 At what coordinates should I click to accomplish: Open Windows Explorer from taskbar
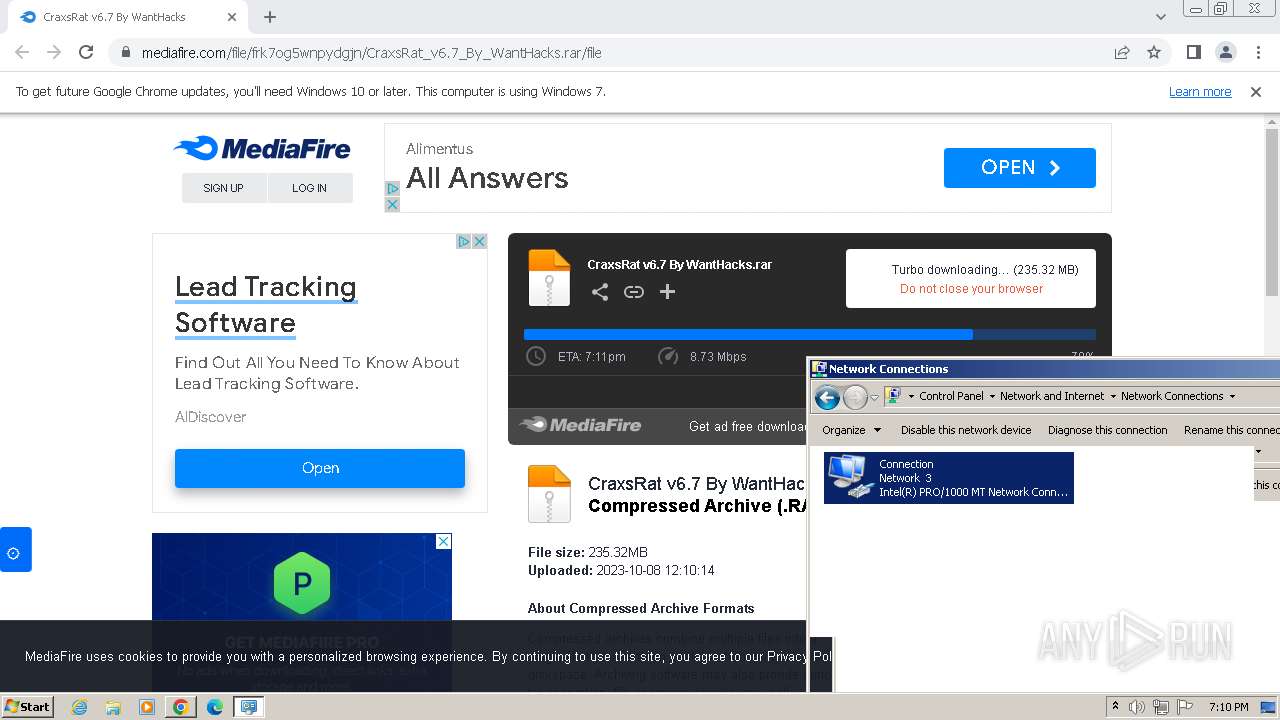coord(113,707)
